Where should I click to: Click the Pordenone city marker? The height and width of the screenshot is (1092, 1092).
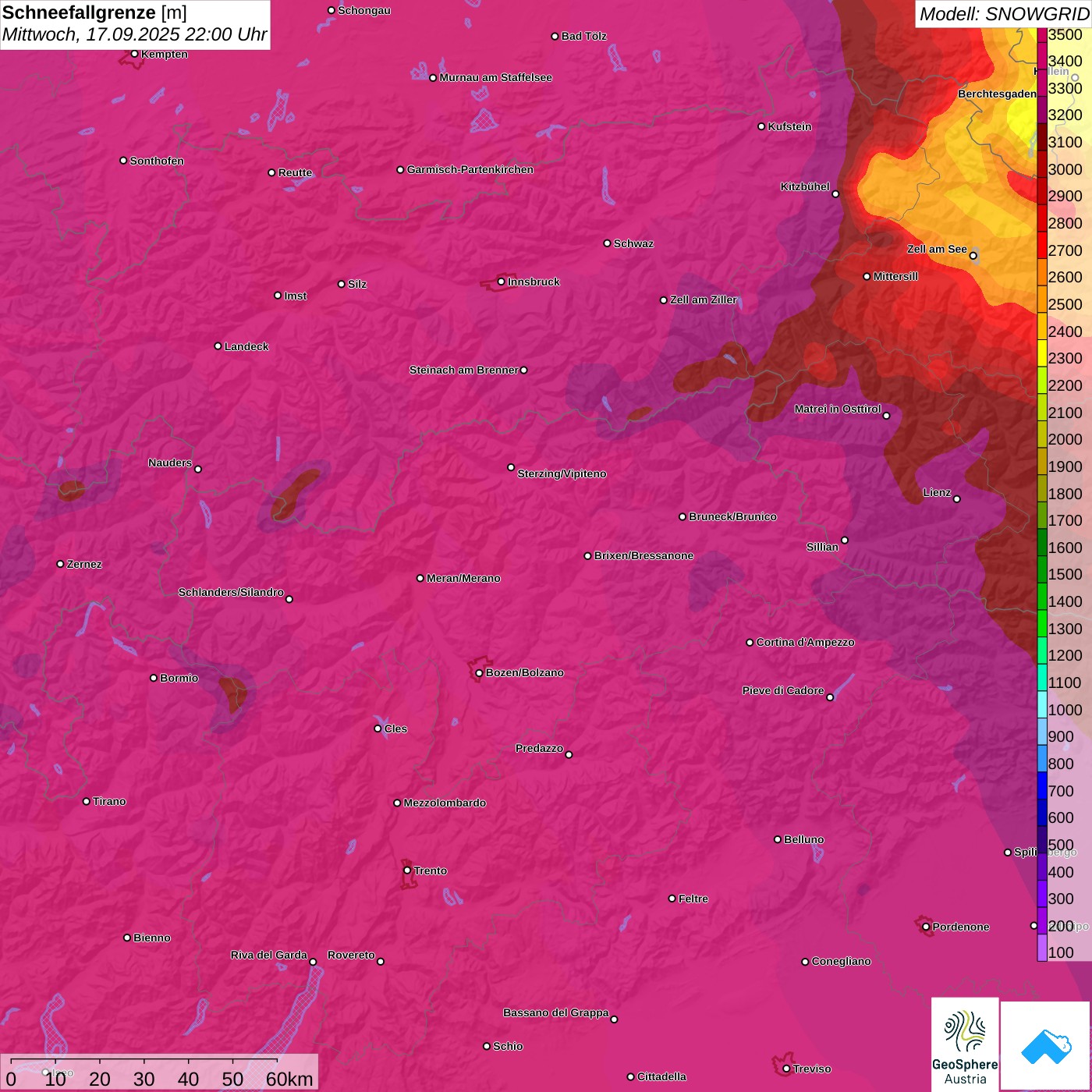click(926, 927)
